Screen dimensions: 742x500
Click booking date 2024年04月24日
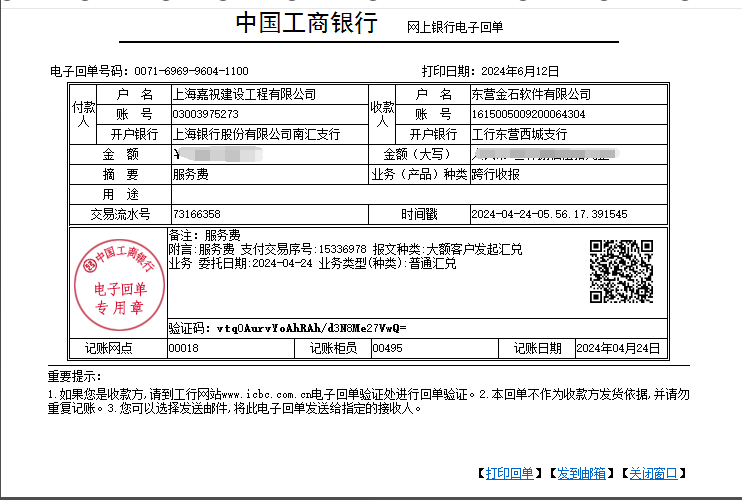[618, 348]
